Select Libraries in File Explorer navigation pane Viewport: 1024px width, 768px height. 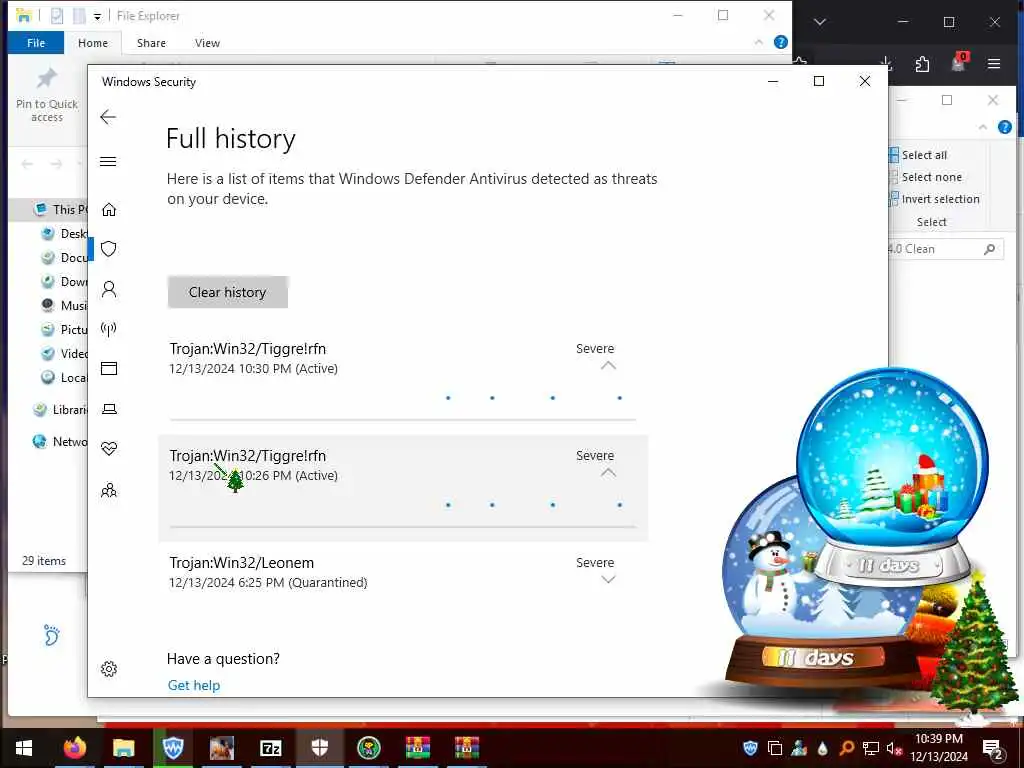[x=60, y=409]
